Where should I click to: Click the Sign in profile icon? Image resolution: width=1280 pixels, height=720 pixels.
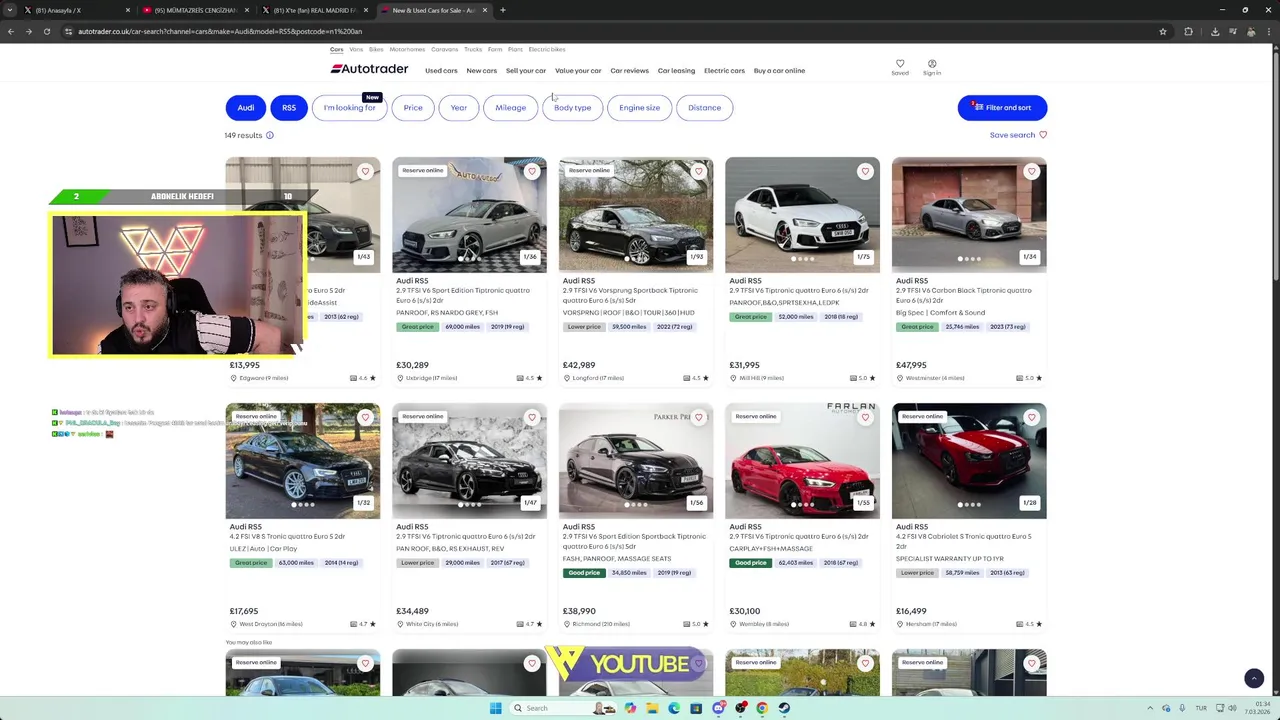(932, 64)
